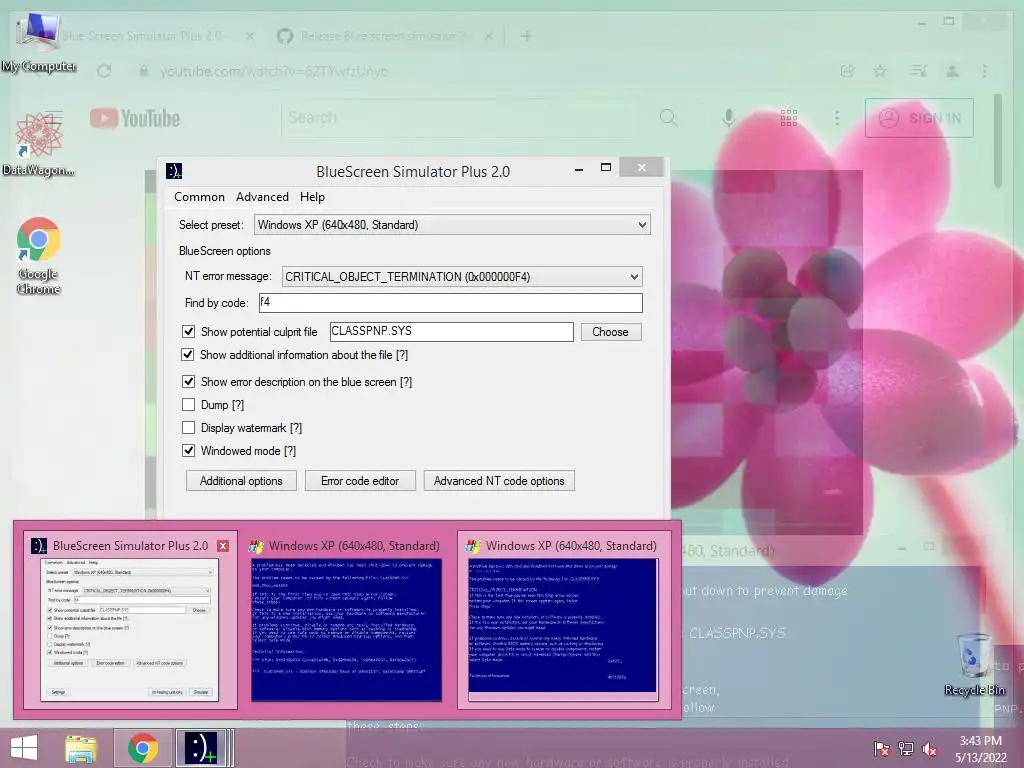Open Advanced NT code options
The height and width of the screenshot is (768, 1024).
coord(499,481)
